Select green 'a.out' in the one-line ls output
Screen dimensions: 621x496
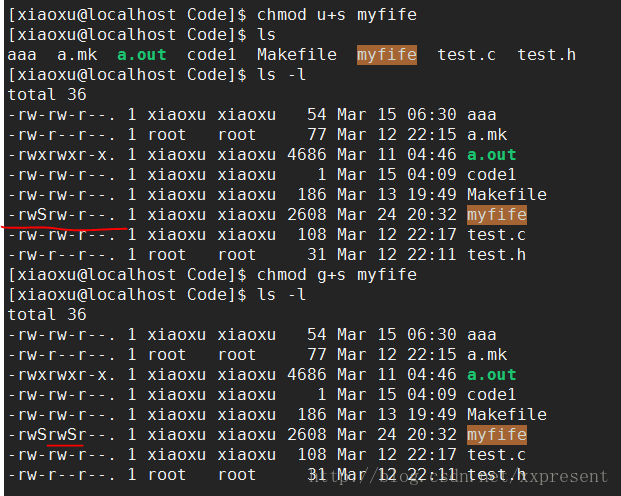(142, 55)
